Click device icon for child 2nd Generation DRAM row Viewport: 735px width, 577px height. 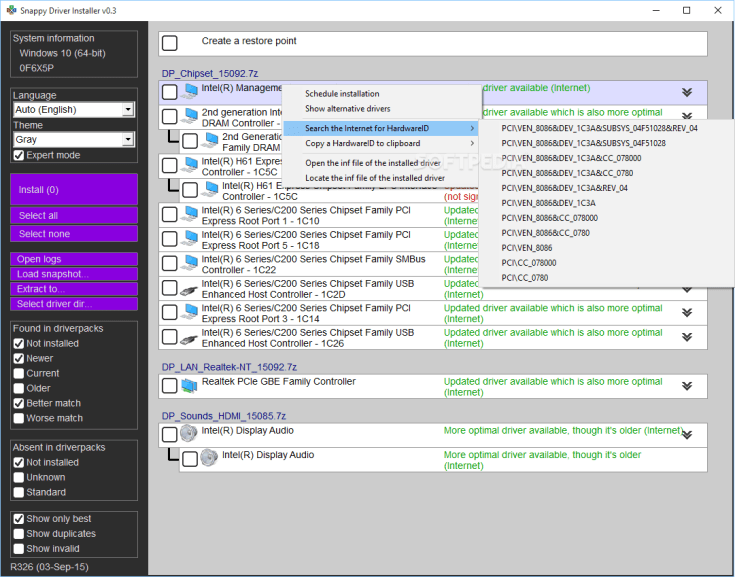click(210, 141)
